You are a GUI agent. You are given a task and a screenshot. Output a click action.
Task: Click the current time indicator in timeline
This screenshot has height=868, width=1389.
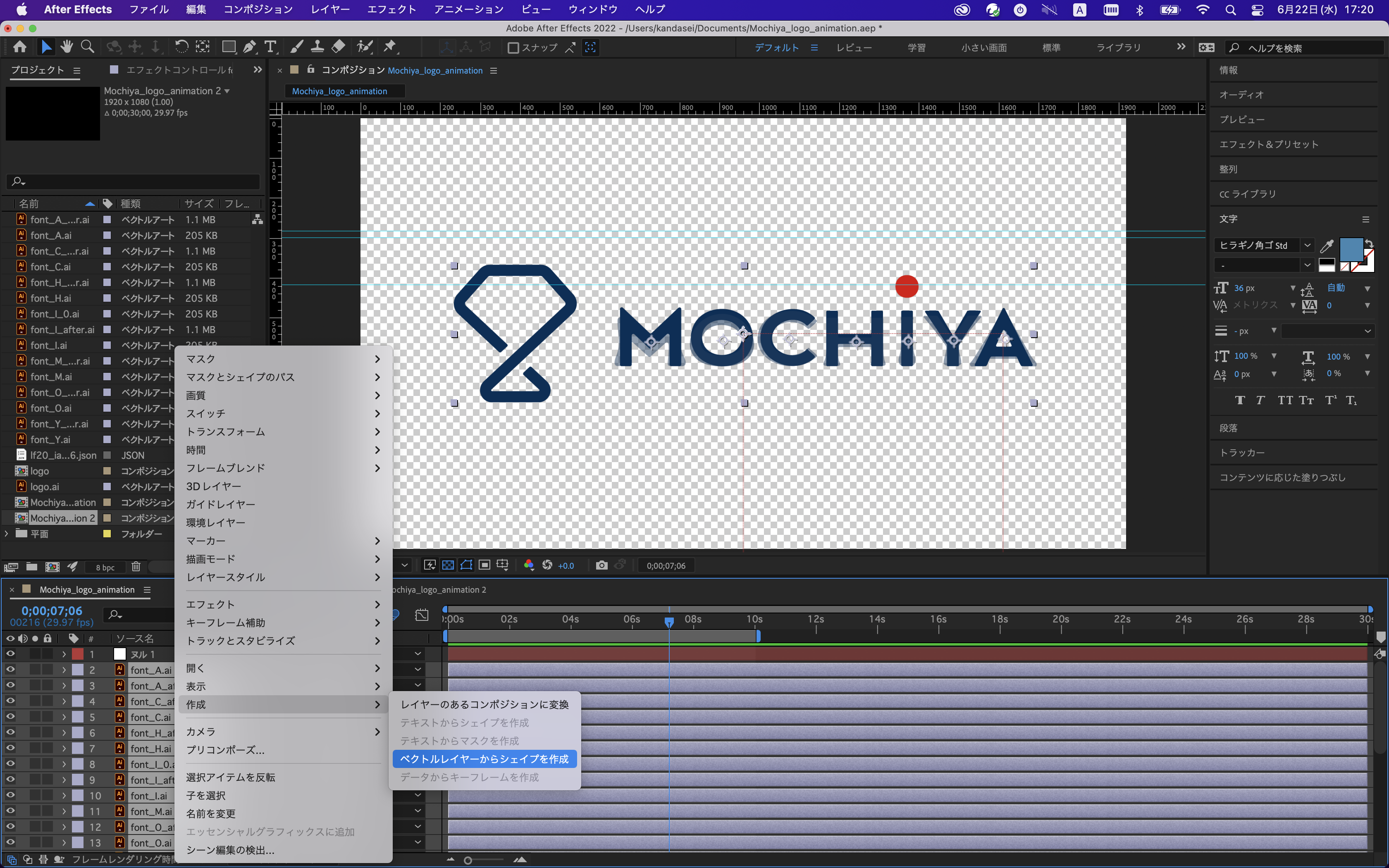pos(669,622)
